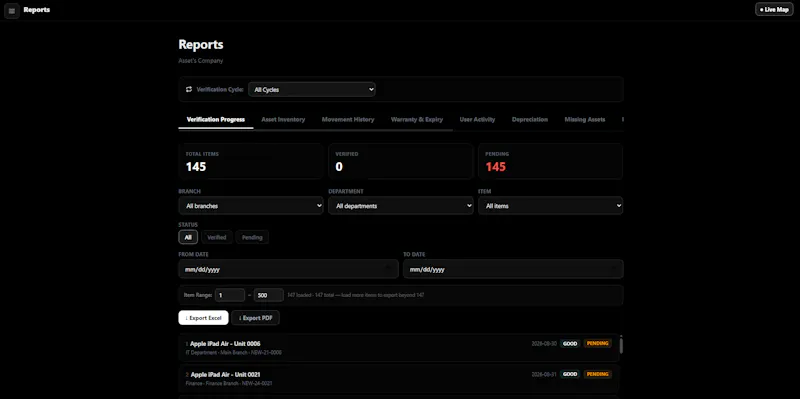Click the large Reports page heading
The image size is (800, 399).
click(201, 44)
